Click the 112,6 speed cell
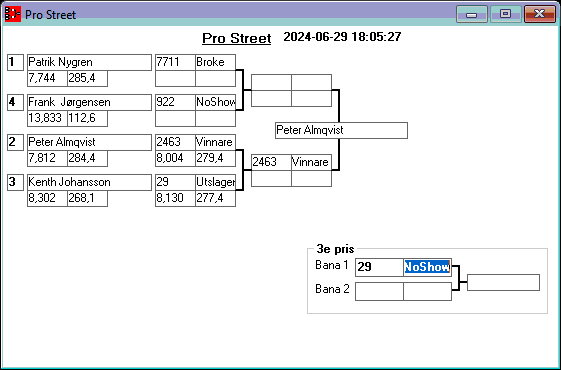This screenshot has height=370, width=561. click(x=87, y=118)
